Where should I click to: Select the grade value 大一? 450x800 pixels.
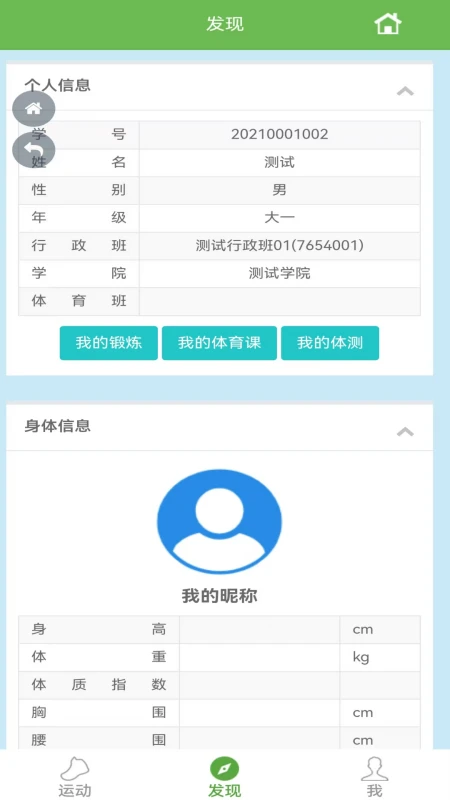pos(280,218)
